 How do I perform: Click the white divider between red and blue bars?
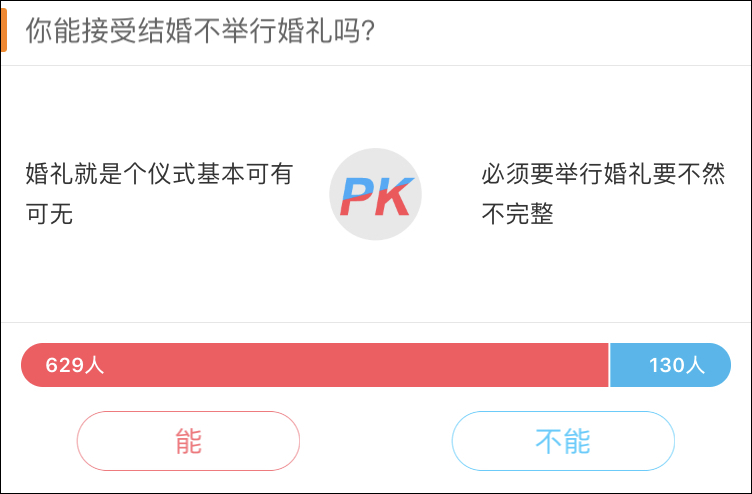pyautogui.click(x=609, y=365)
